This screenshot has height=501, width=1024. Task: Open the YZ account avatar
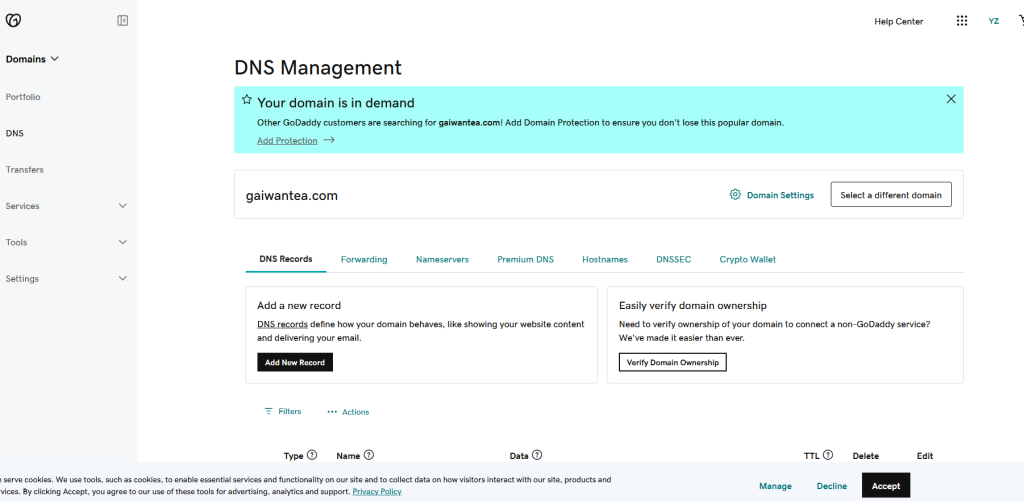pyautogui.click(x=993, y=21)
